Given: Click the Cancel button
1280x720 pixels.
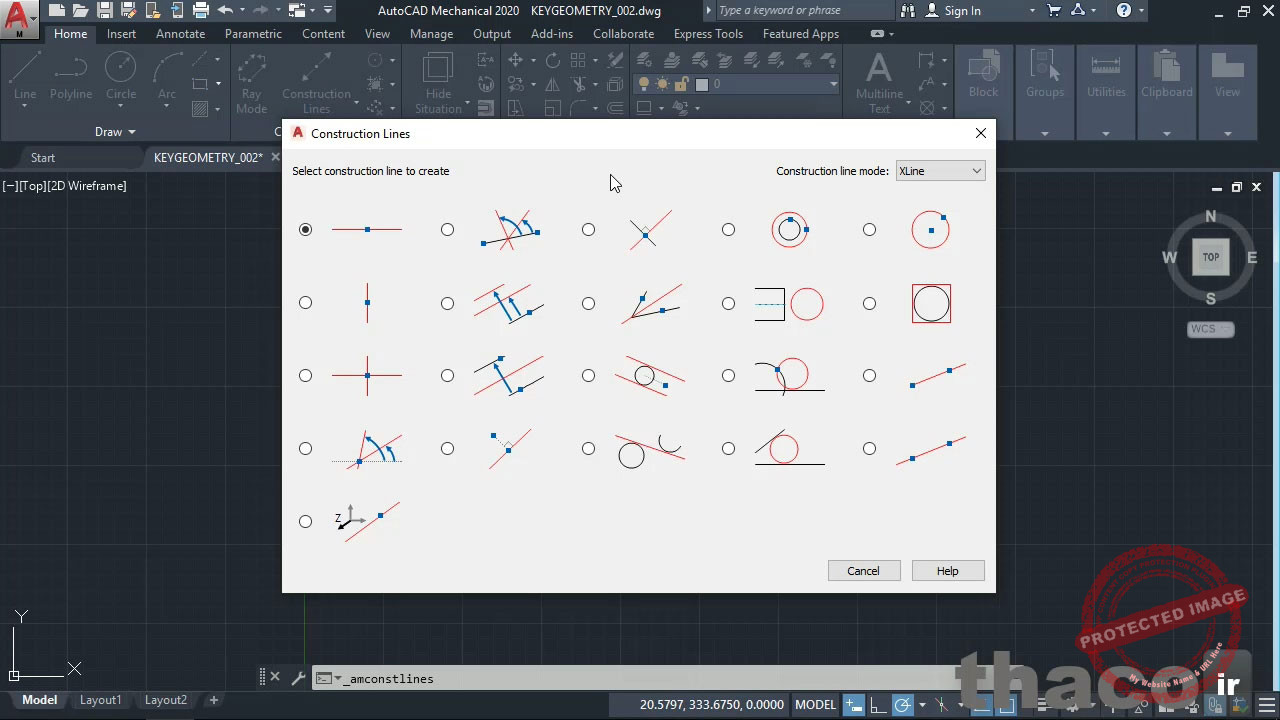Looking at the screenshot, I should tap(864, 571).
